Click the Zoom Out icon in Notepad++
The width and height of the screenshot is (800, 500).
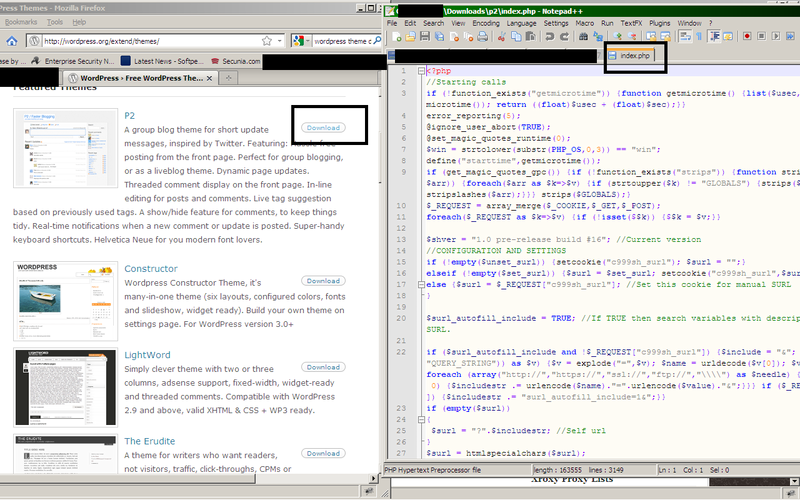pyautogui.click(x=632, y=36)
